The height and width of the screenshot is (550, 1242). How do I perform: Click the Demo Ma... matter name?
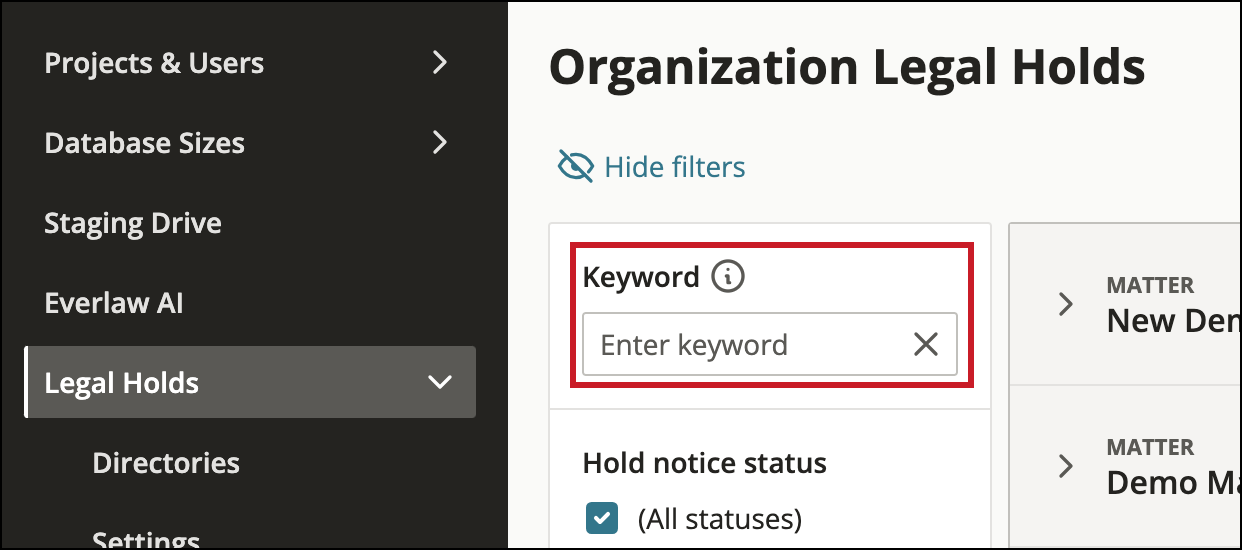pos(1173,482)
